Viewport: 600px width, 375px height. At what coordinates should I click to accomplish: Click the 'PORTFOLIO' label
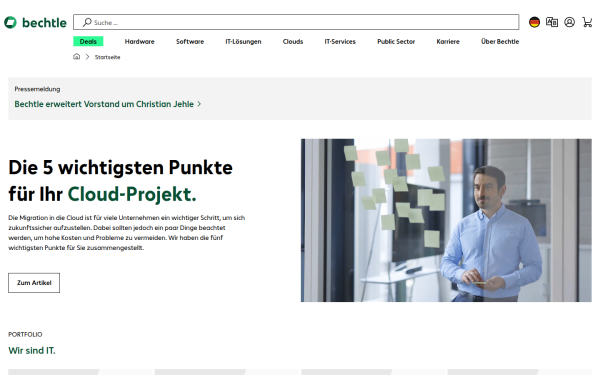pyautogui.click(x=25, y=334)
